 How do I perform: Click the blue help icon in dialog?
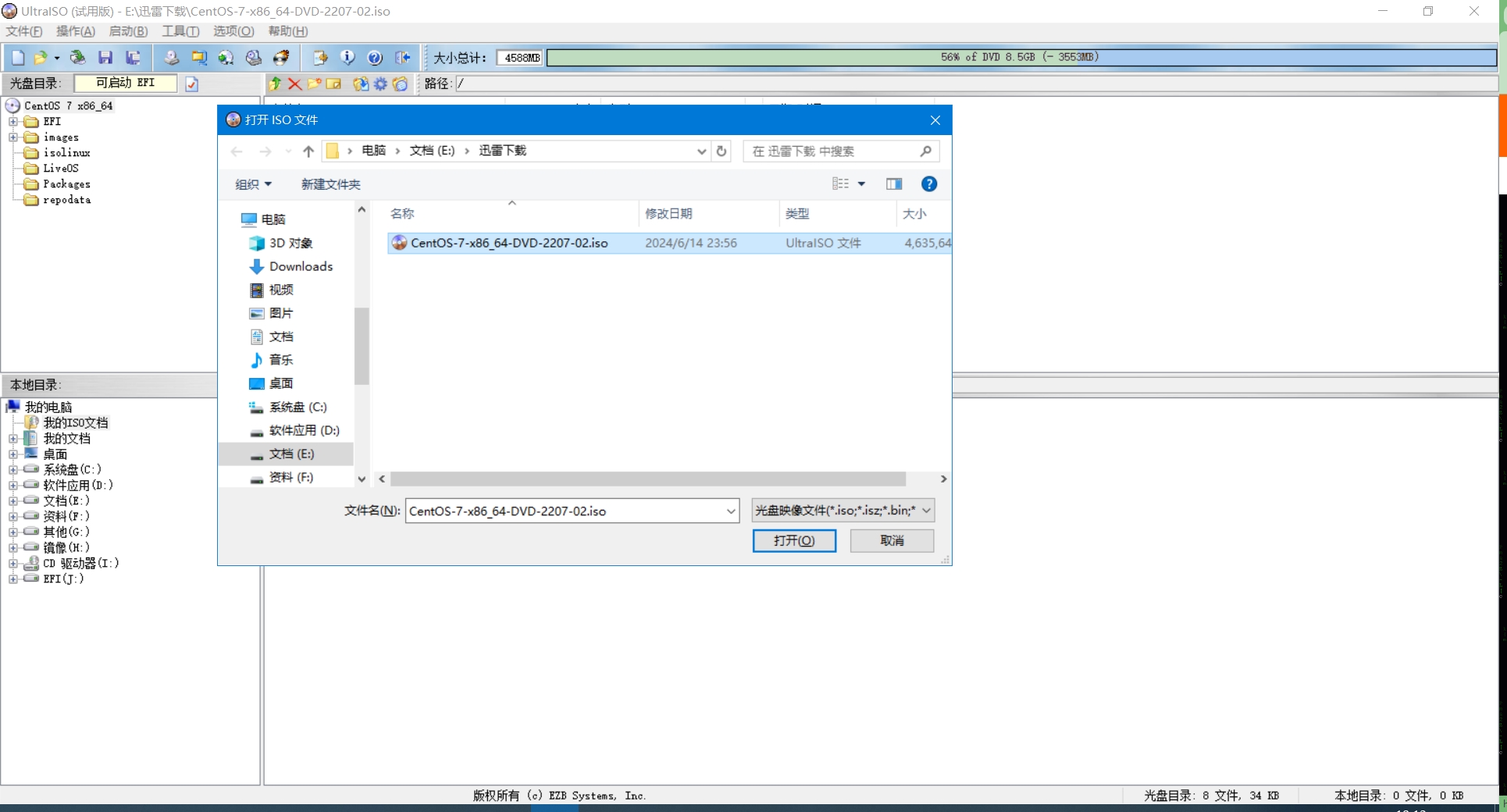929,184
